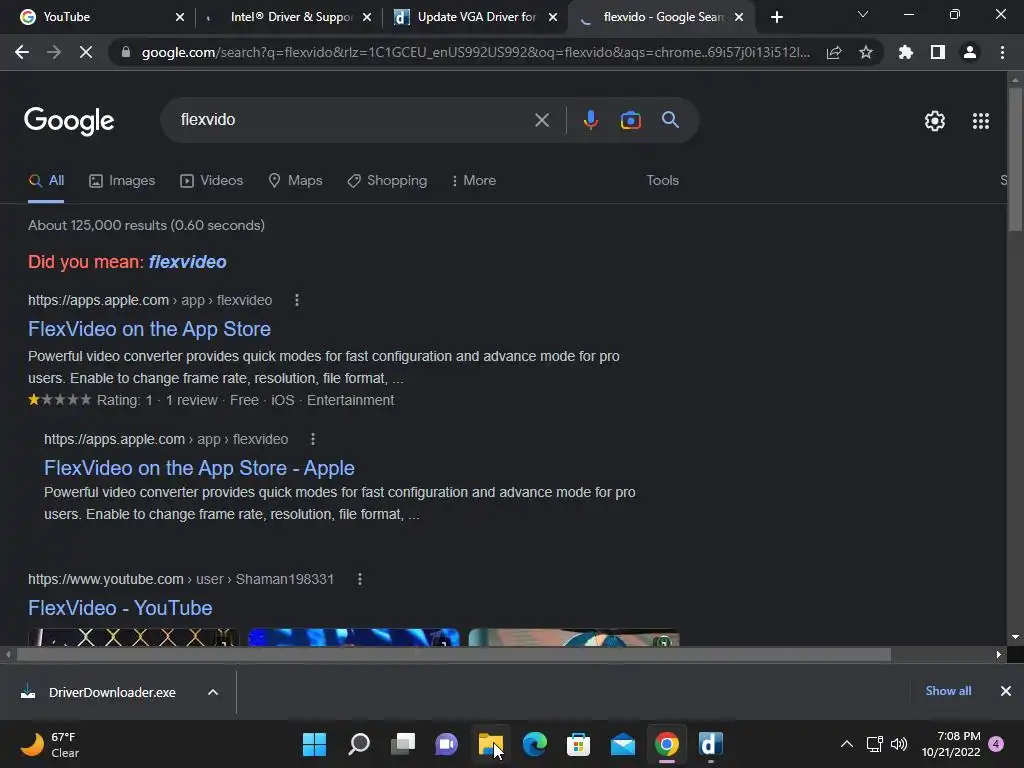The height and width of the screenshot is (768, 1024).
Task: Open the tab search dropdown arrow
Action: coord(863,14)
